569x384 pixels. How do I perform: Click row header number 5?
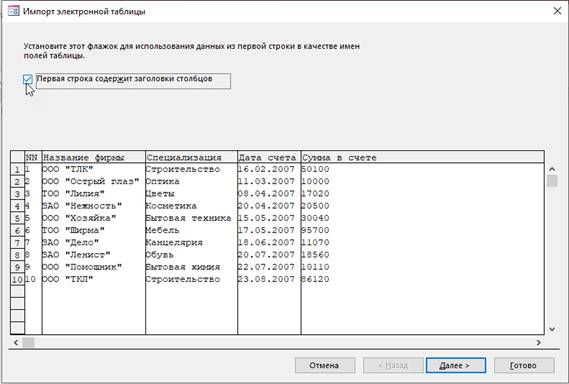coord(17,218)
